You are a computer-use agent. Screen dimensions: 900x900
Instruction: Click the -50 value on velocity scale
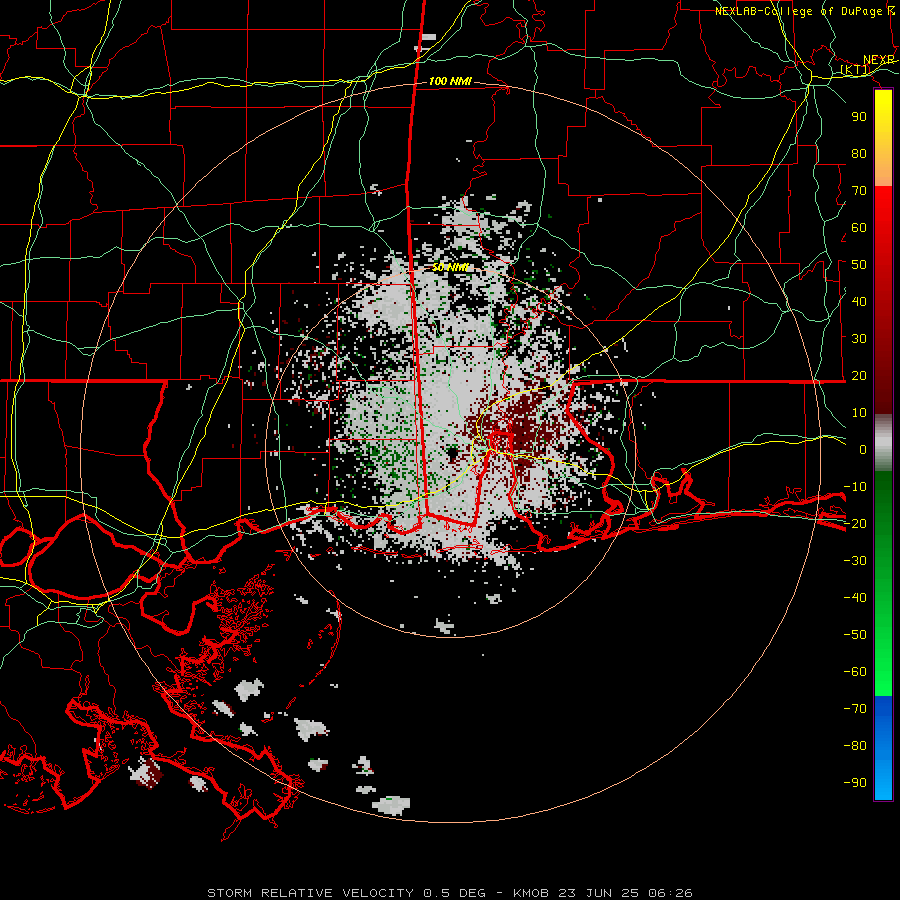coord(855,635)
